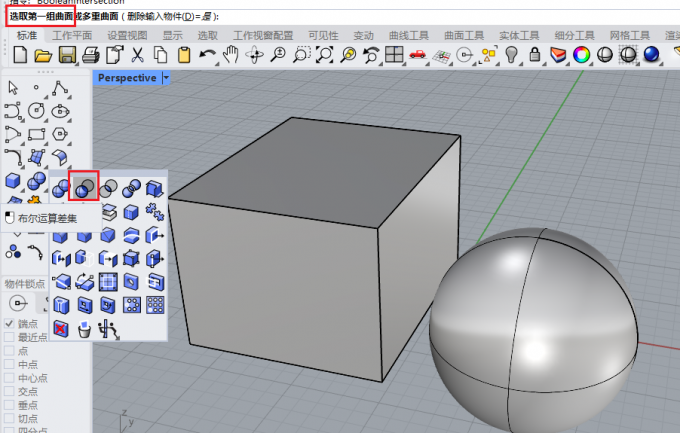Select the Pan hand tool

click(x=231, y=55)
